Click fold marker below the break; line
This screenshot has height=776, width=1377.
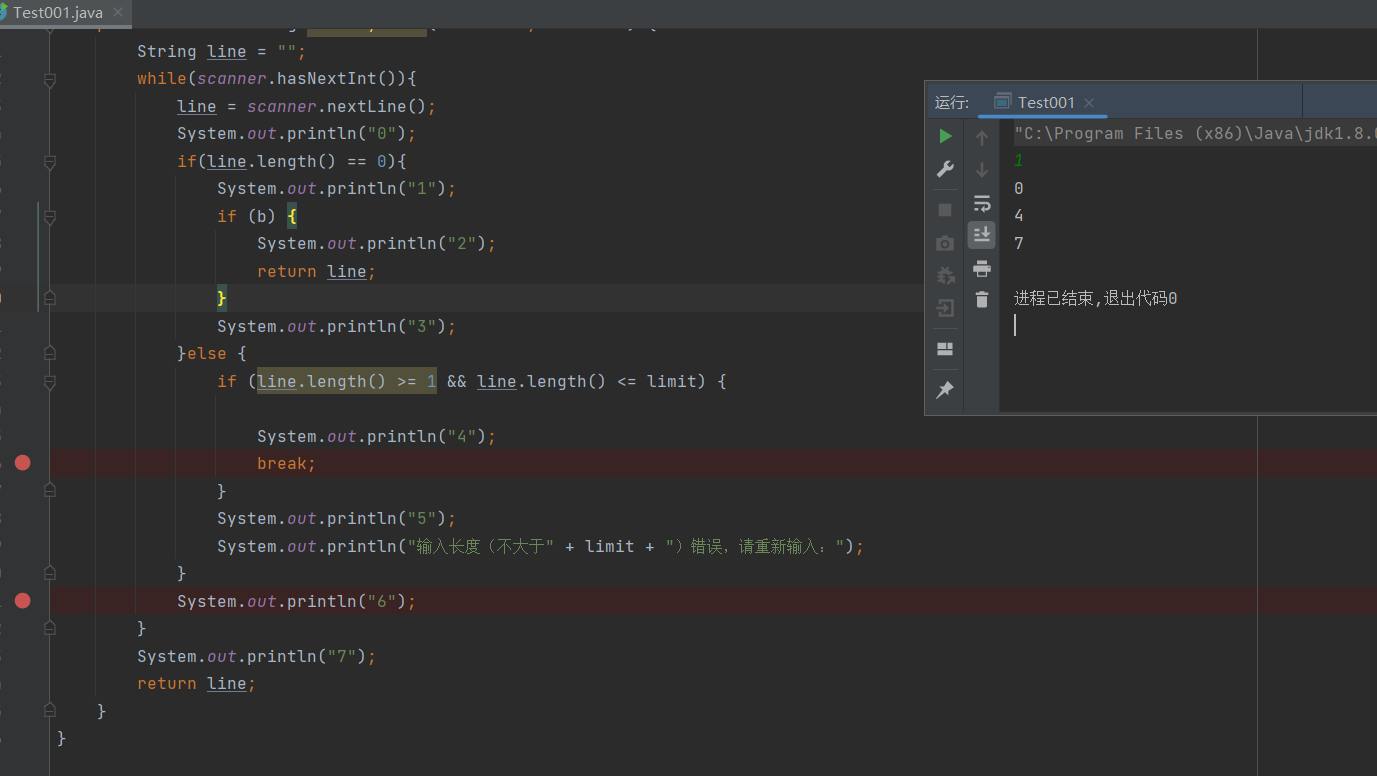click(49, 490)
